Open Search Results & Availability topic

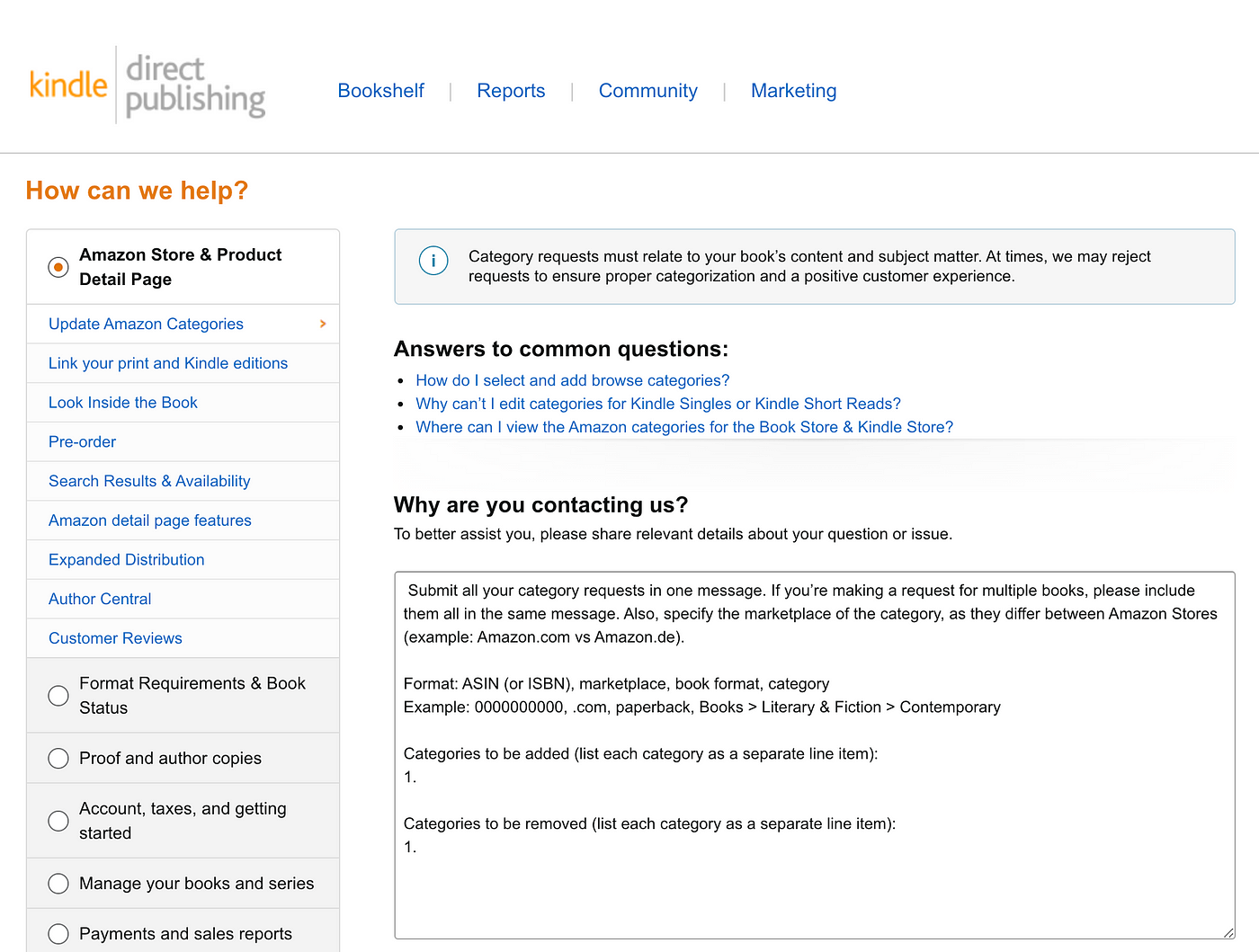183,481
